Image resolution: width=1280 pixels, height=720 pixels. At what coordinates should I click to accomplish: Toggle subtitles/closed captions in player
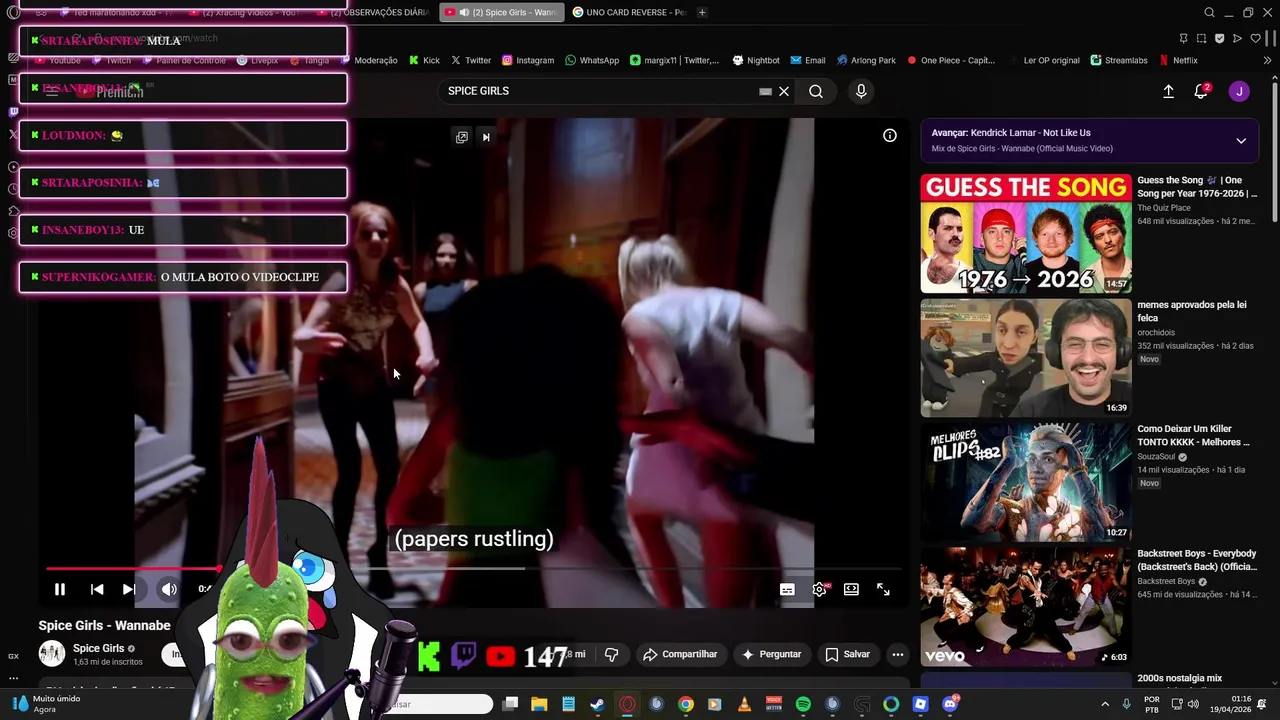click(787, 590)
